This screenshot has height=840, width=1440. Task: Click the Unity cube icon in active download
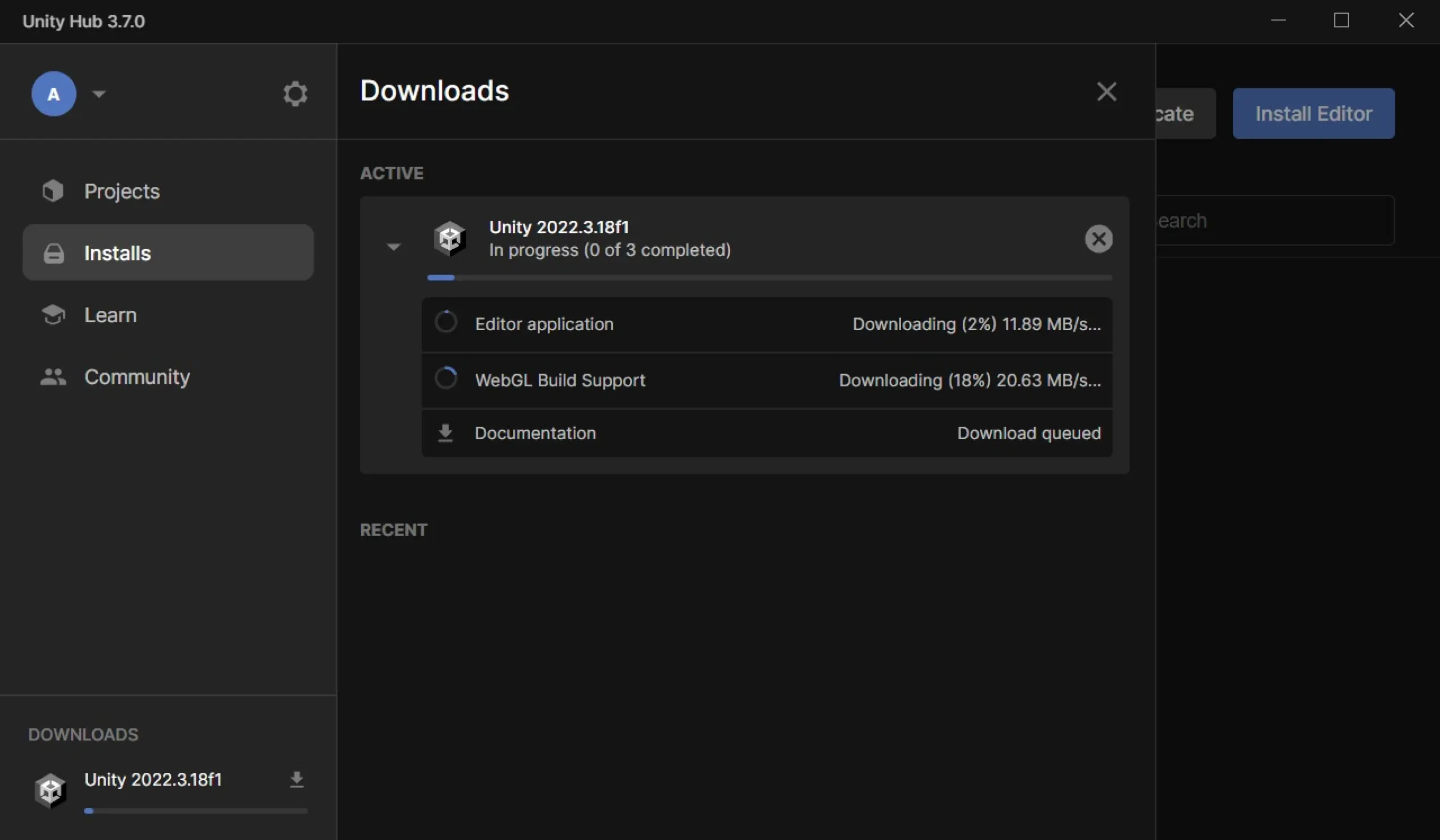point(449,238)
